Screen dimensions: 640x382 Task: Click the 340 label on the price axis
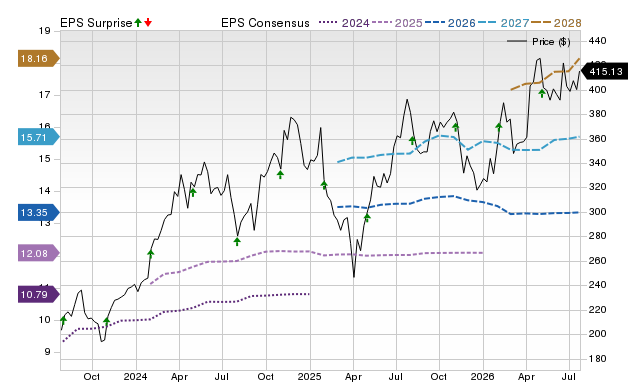click(598, 163)
